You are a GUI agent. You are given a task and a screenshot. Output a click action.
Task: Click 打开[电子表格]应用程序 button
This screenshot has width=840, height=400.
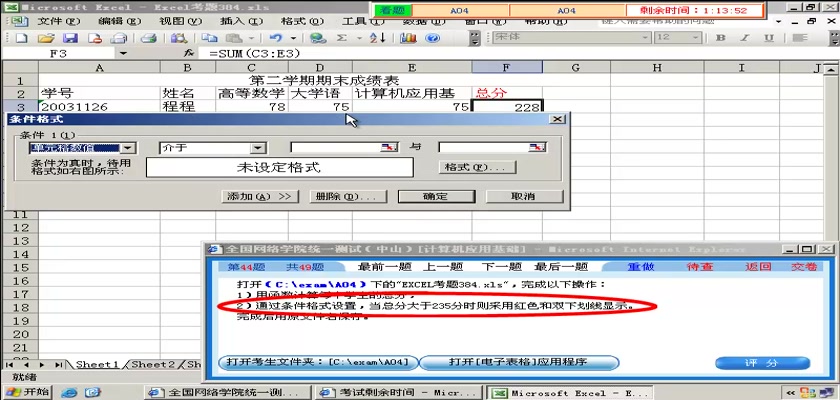(x=519, y=363)
